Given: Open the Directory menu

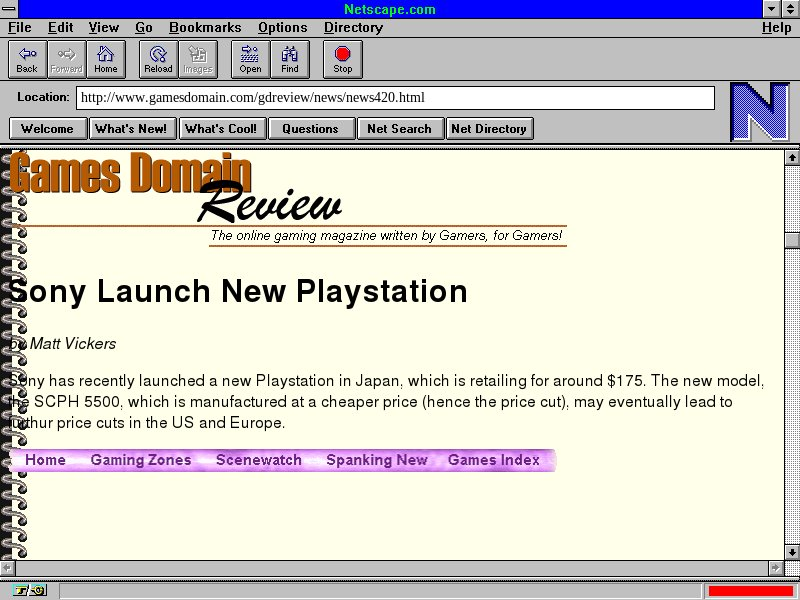Looking at the screenshot, I should [x=352, y=28].
